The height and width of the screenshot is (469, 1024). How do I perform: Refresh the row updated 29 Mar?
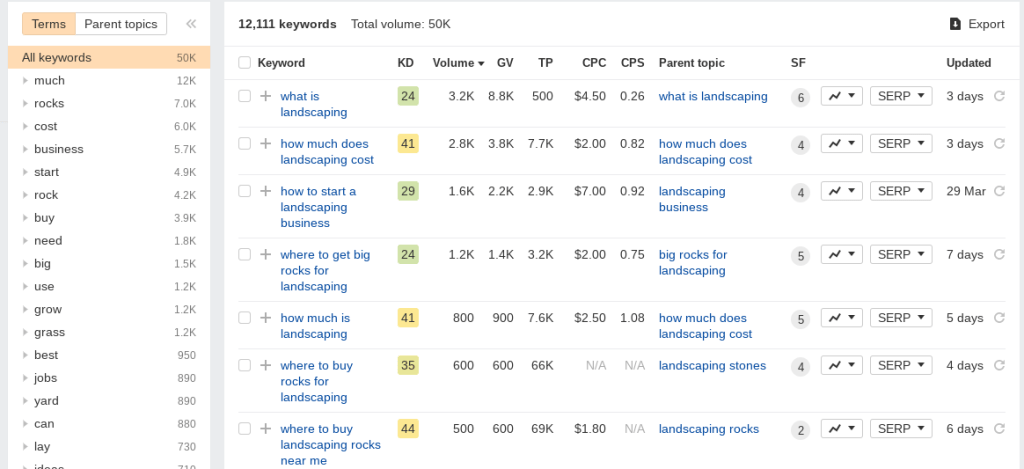click(x=999, y=191)
